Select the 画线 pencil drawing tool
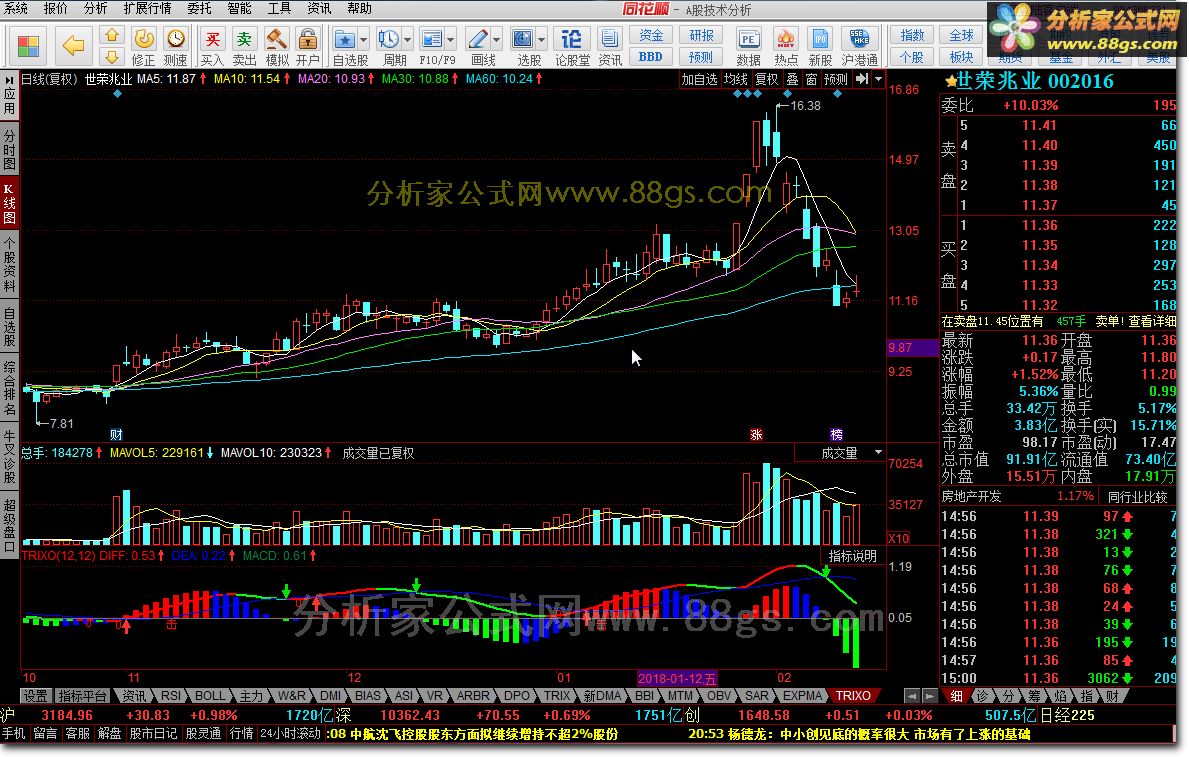This screenshot has width=1189, height=757. pos(478,39)
